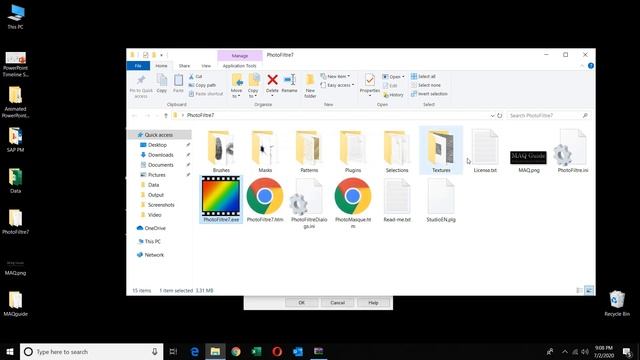
Task: Switch to details view layout
Action: tap(580, 291)
